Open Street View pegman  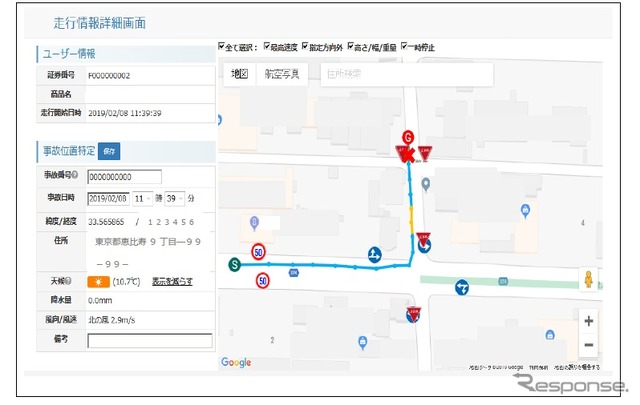(588, 280)
